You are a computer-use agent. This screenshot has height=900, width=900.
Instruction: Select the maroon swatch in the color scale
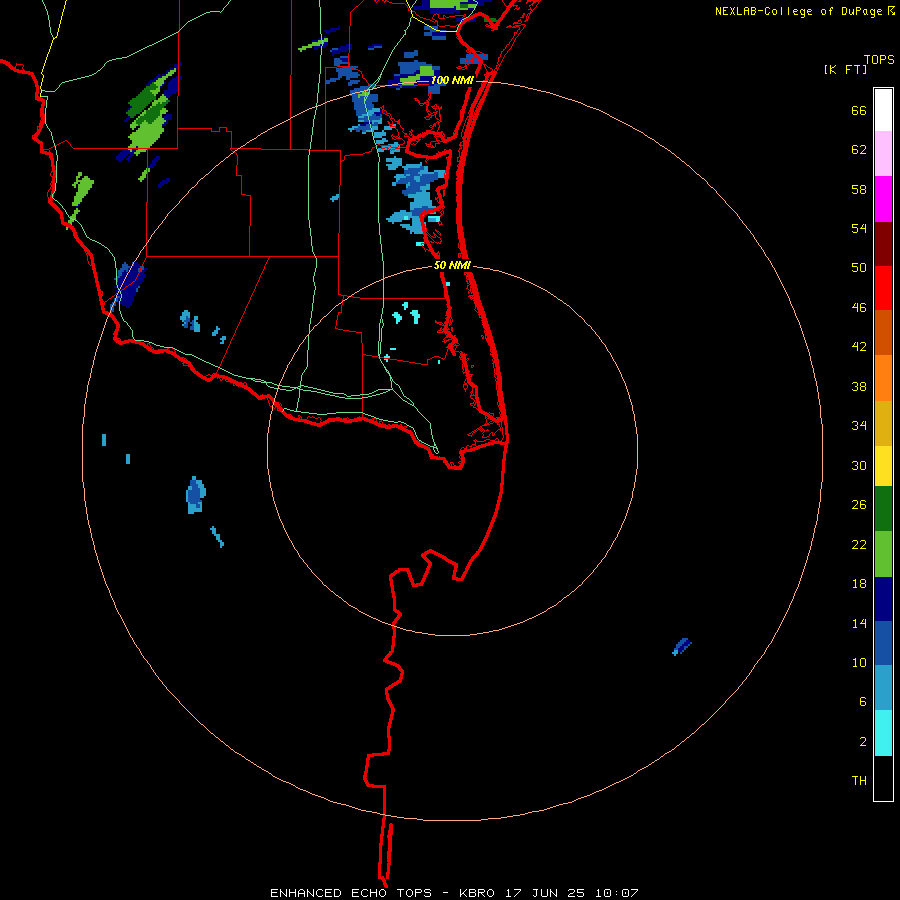click(883, 244)
